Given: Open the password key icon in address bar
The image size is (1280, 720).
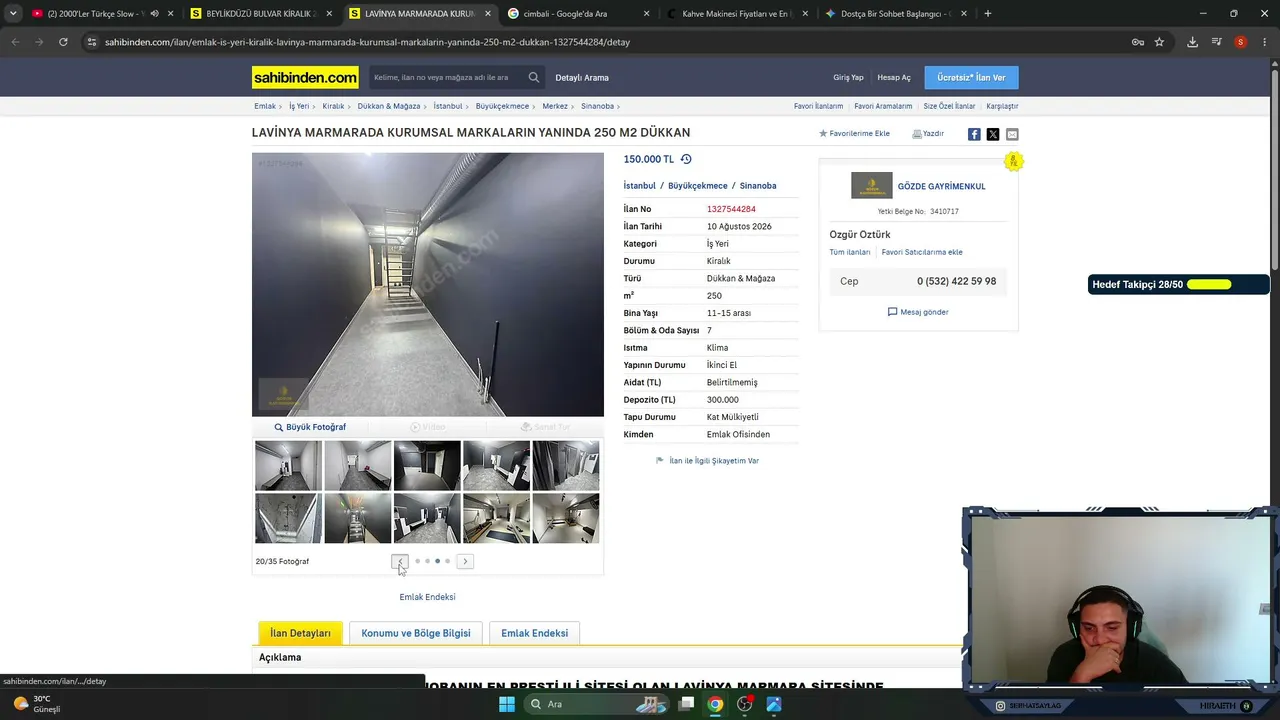Looking at the screenshot, I should pos(1137,42).
